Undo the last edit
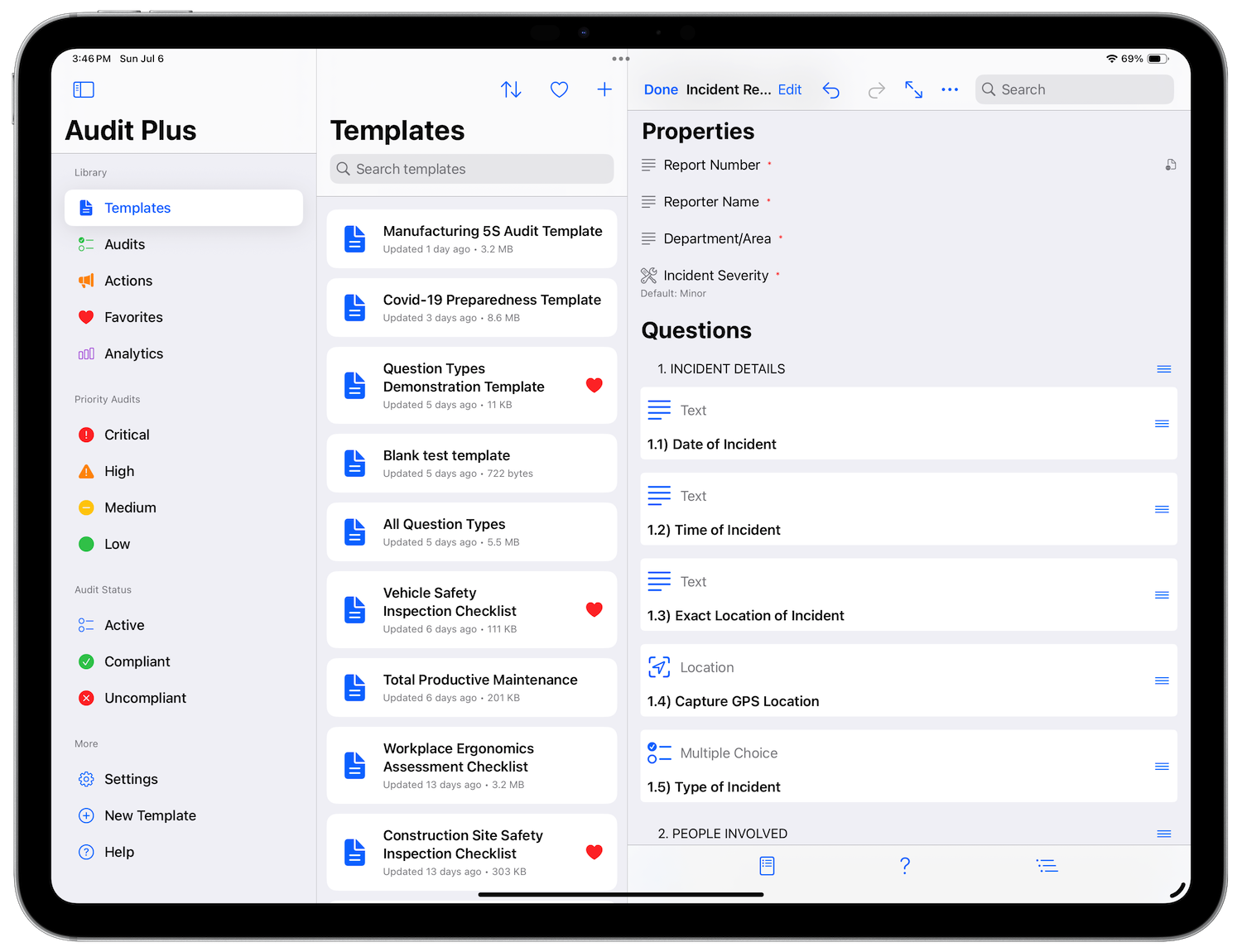 [x=831, y=90]
